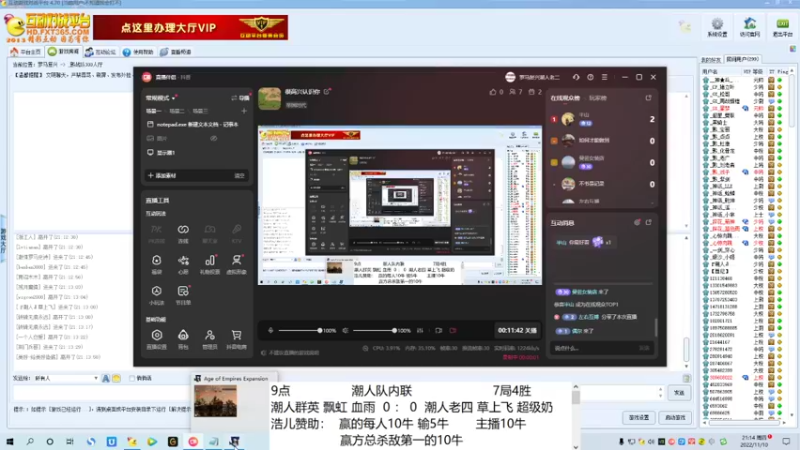Image resolution: width=800 pixels, height=450 pixels.
Task: Click the 添加素材 add source button
Action: coord(162,176)
